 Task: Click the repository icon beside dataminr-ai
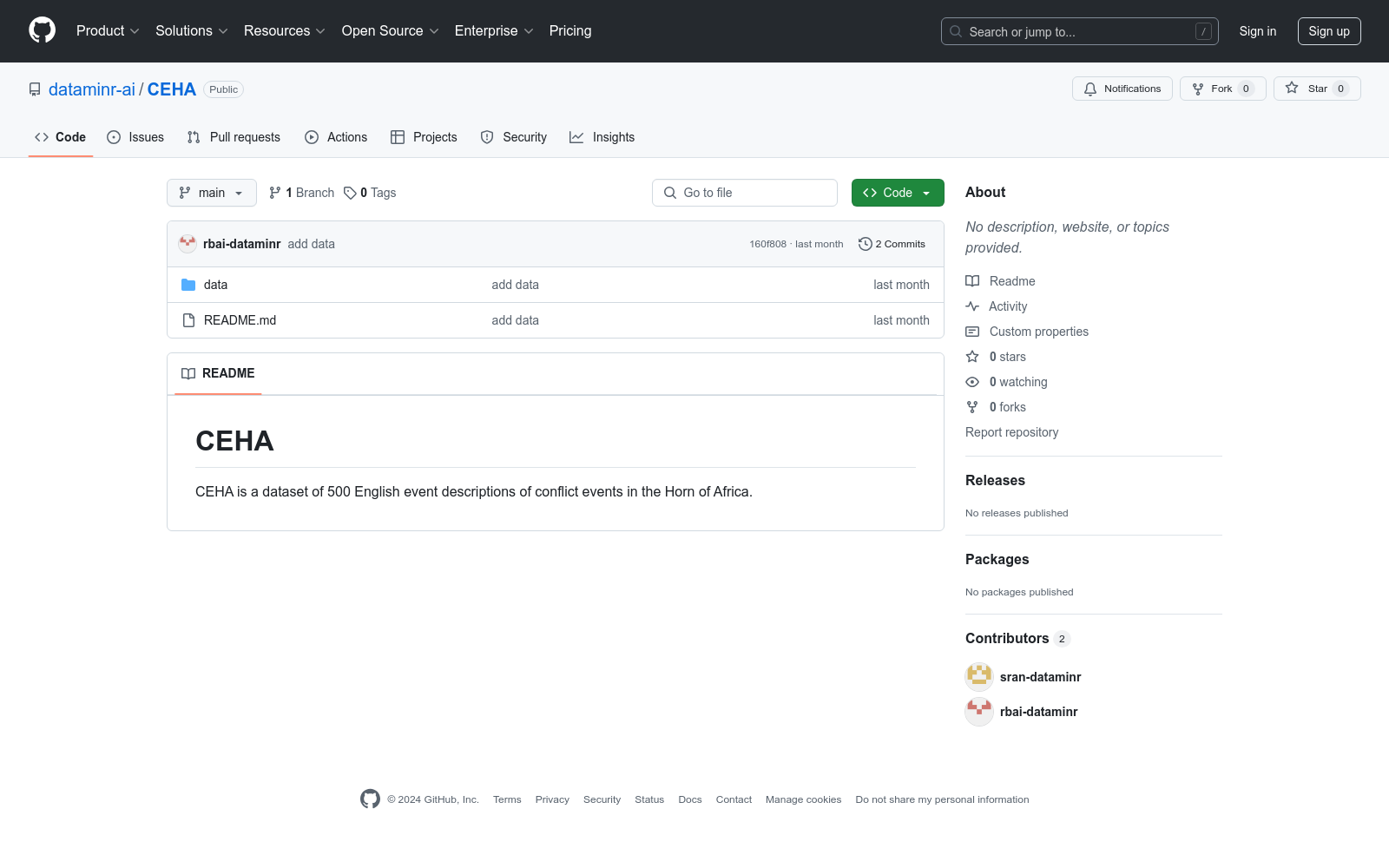coord(35,89)
